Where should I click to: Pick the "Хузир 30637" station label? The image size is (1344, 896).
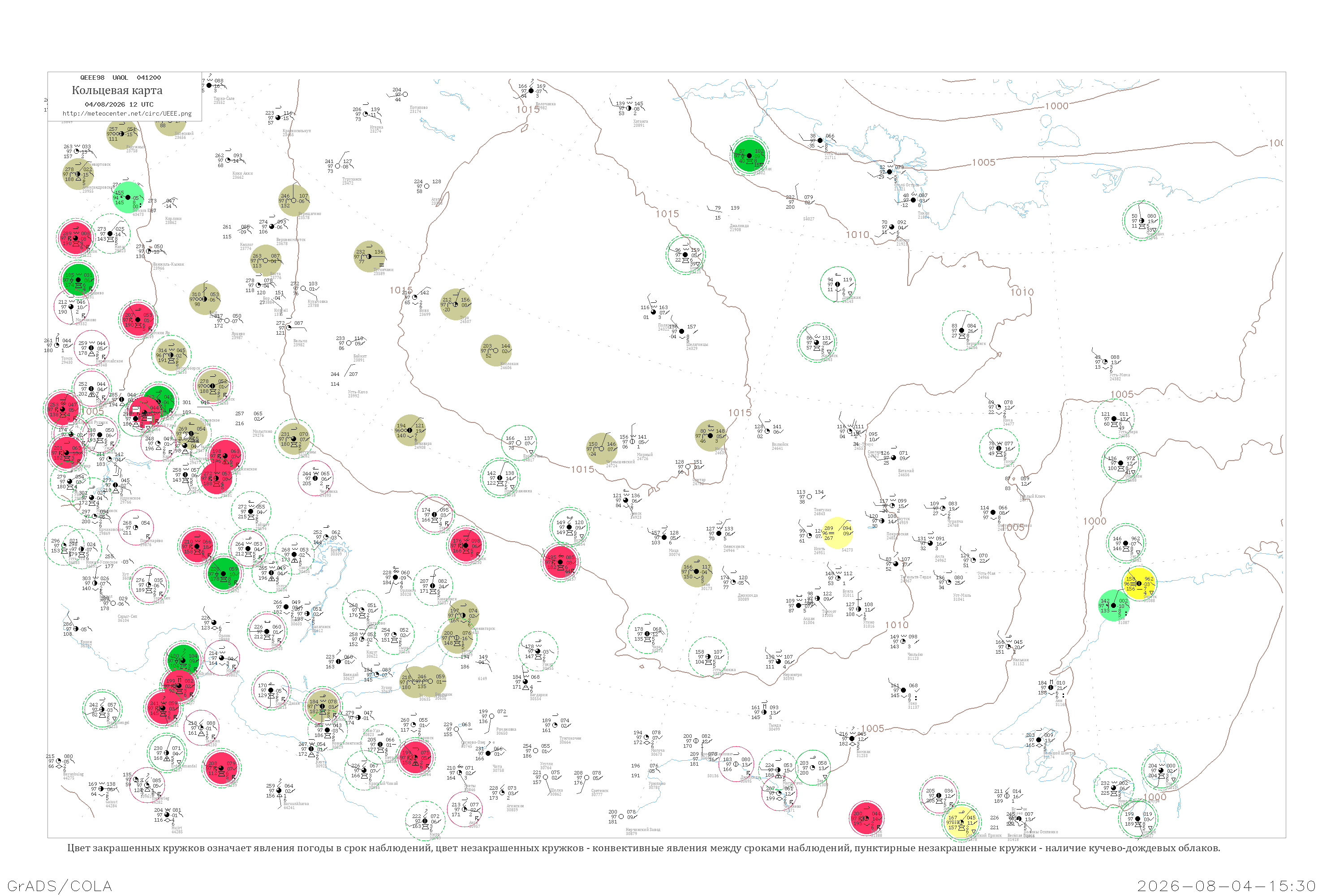tap(386, 689)
